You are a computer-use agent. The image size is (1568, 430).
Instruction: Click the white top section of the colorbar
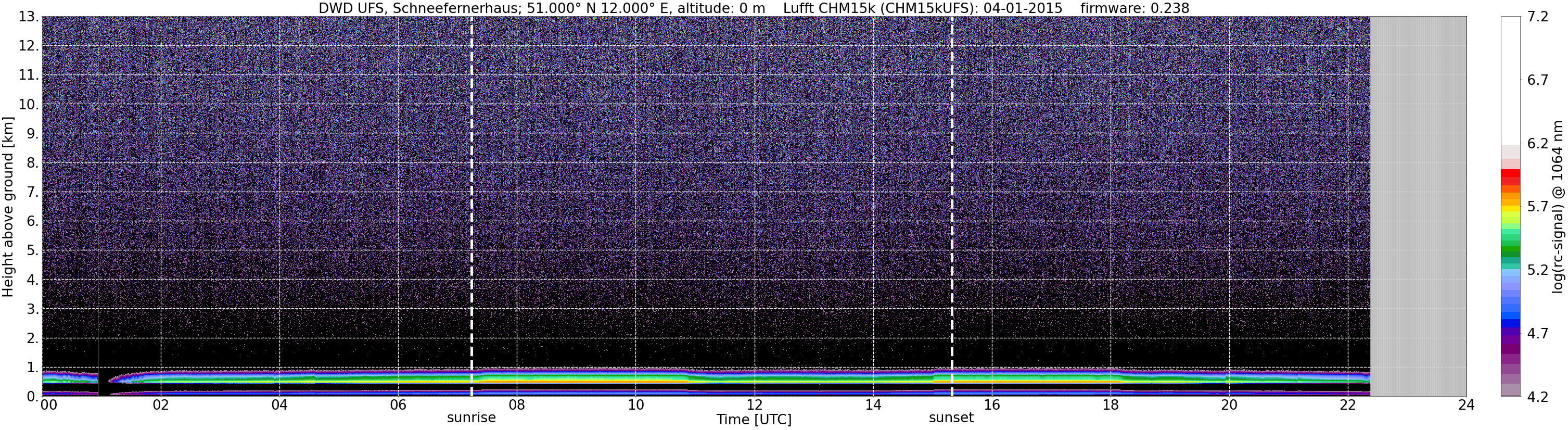pyautogui.click(x=1511, y=80)
